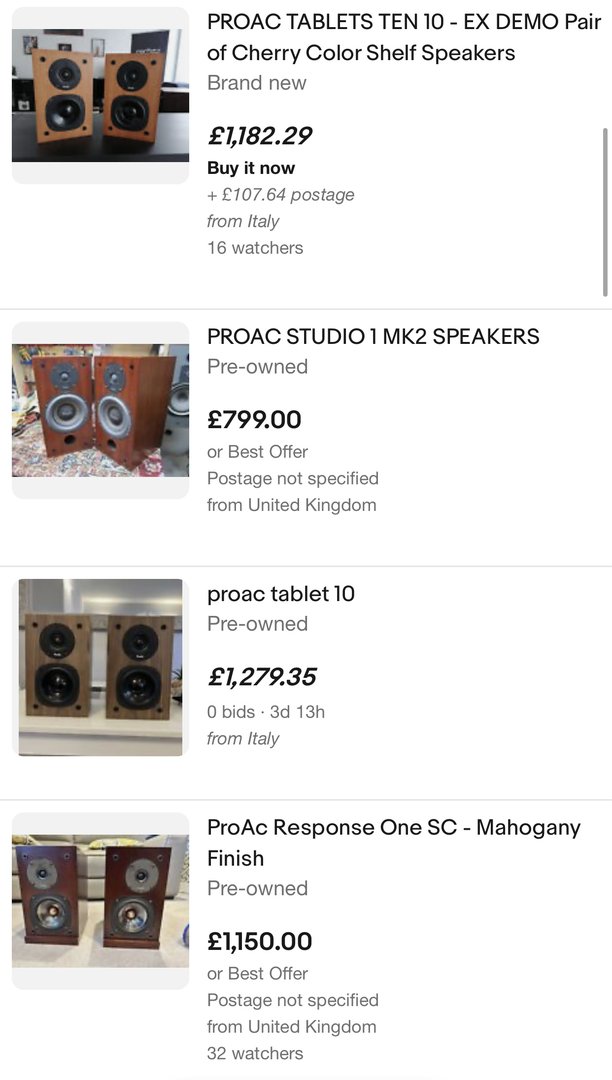Click the + £107.64 postage text
Viewport: 612px width, 1080px height.
(x=281, y=195)
